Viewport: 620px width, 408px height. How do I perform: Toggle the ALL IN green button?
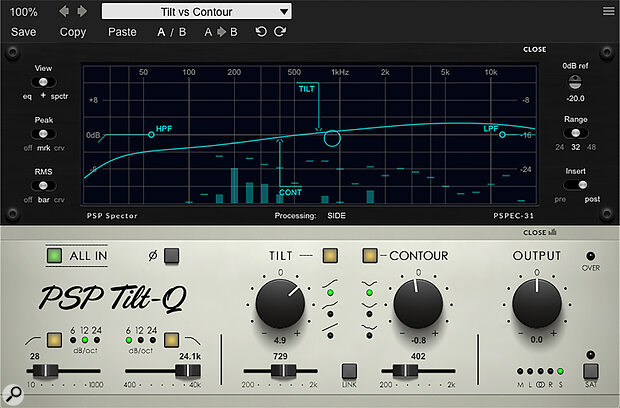tap(55, 256)
